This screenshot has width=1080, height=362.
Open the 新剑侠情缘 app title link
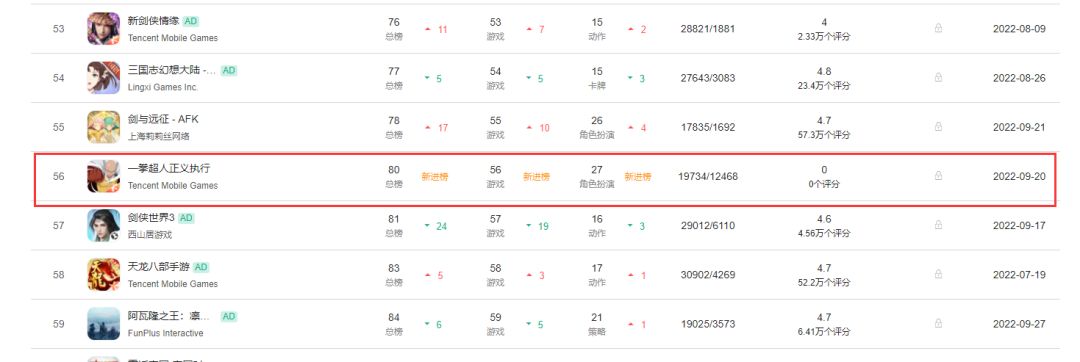[154, 21]
